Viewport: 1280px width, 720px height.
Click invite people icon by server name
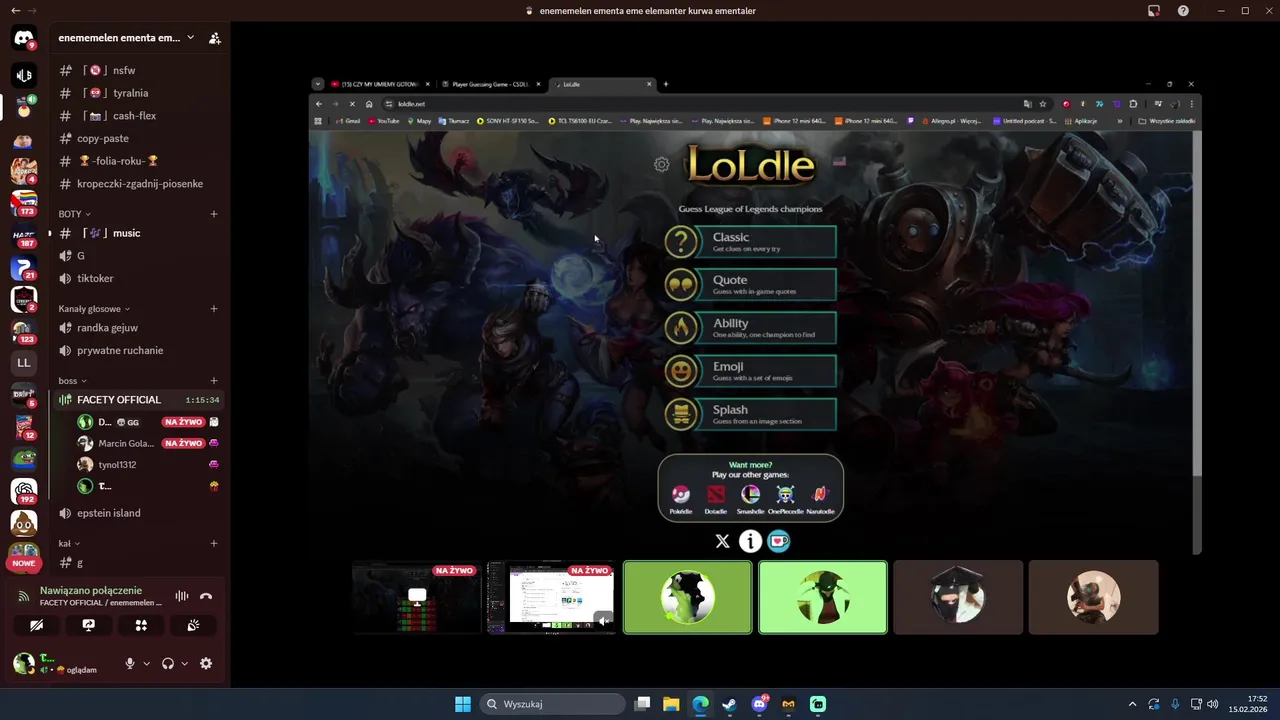[x=214, y=38]
